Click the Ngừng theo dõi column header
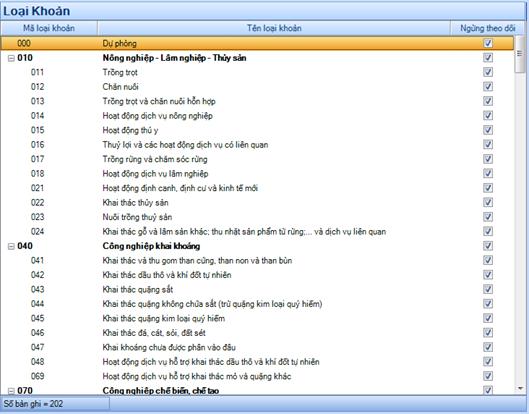The width and height of the screenshot is (529, 414). coord(488,28)
